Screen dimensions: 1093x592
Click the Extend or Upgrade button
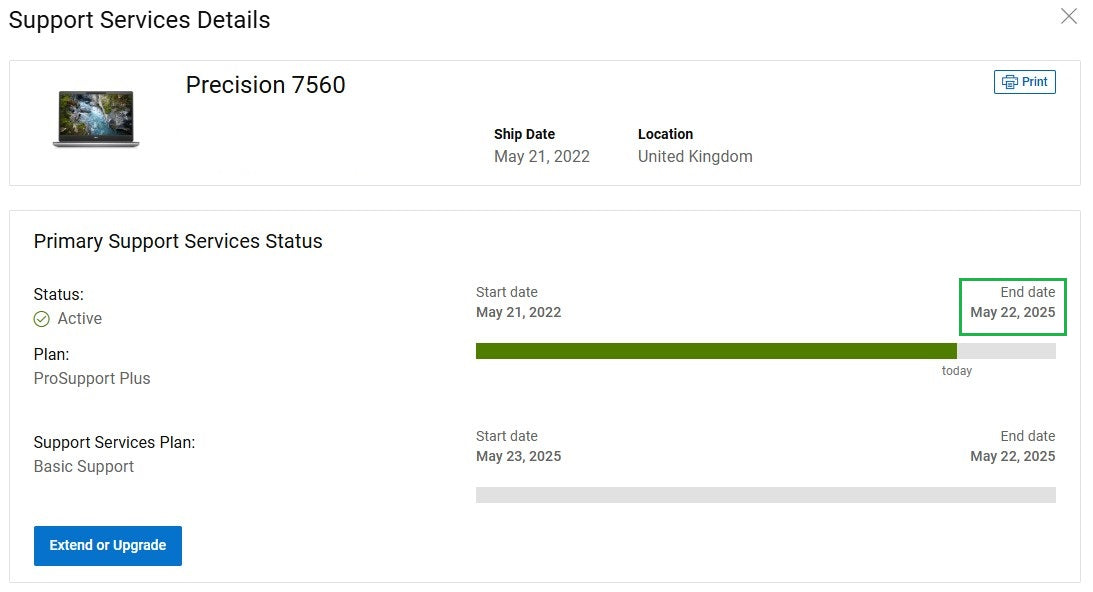pyautogui.click(x=108, y=545)
